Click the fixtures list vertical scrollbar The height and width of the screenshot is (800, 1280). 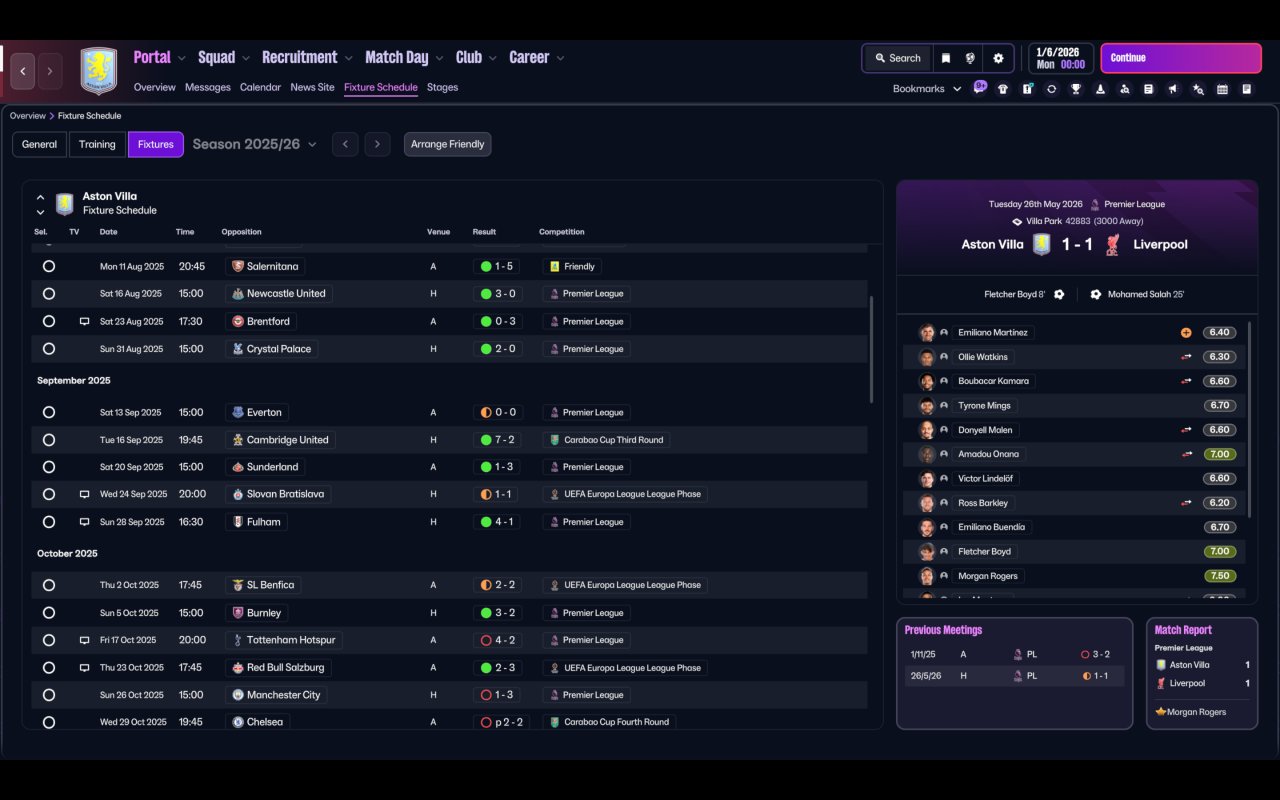click(x=872, y=349)
